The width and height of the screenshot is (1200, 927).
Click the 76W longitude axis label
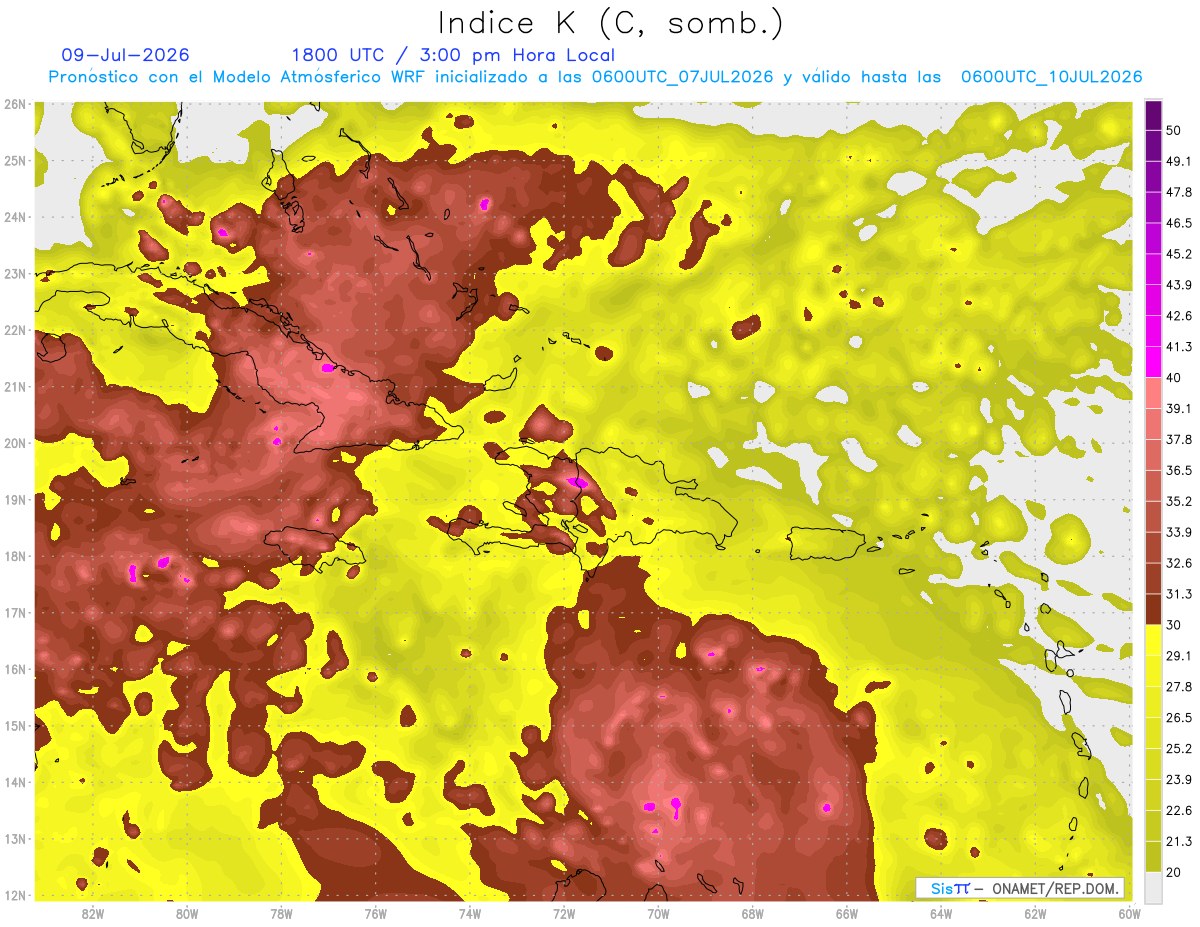click(x=375, y=914)
